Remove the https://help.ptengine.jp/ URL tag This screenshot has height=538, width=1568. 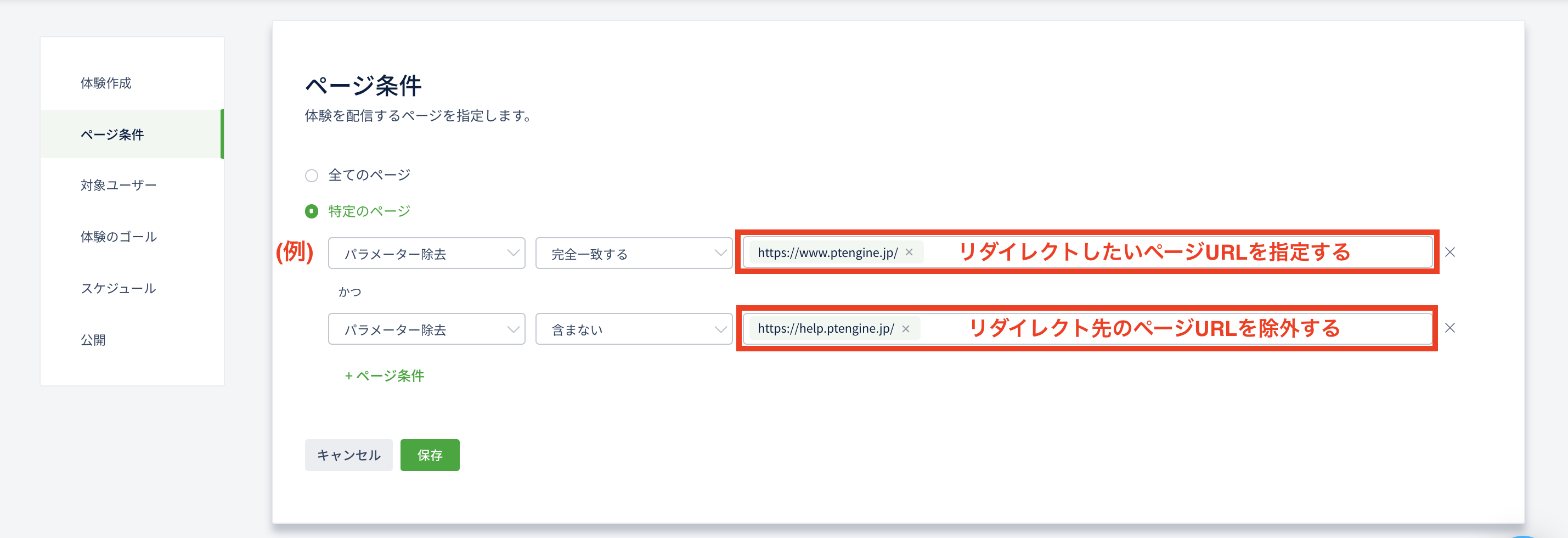pyautogui.click(x=906, y=329)
